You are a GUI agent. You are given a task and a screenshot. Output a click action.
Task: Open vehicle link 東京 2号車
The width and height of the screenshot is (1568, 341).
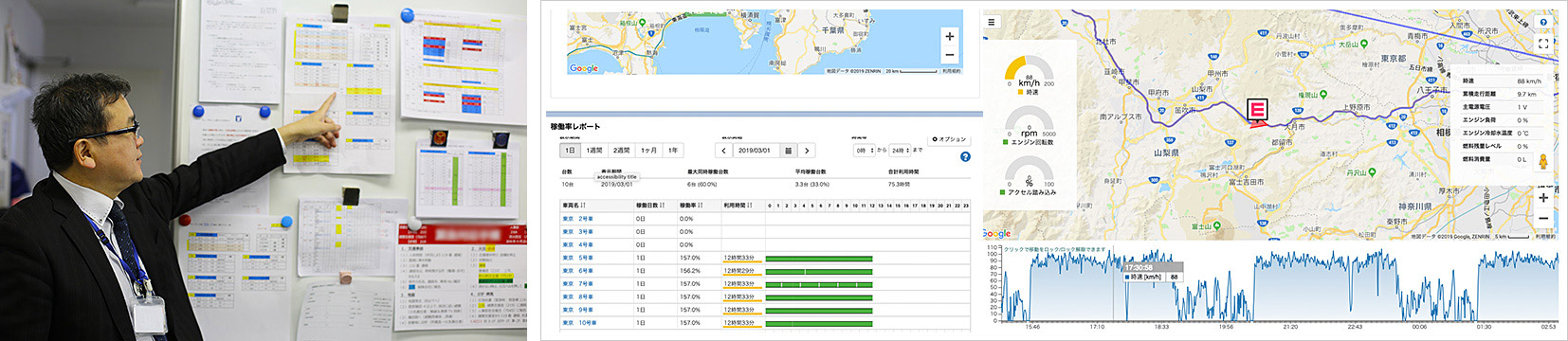coord(577,219)
